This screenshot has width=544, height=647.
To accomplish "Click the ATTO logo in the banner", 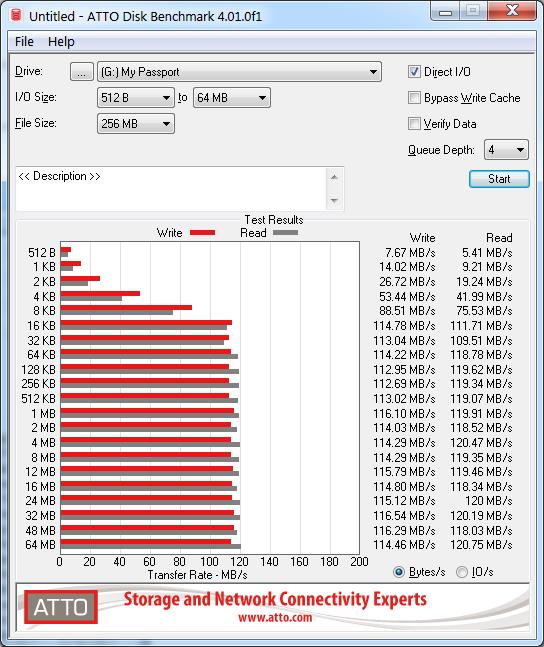I will pos(61,607).
